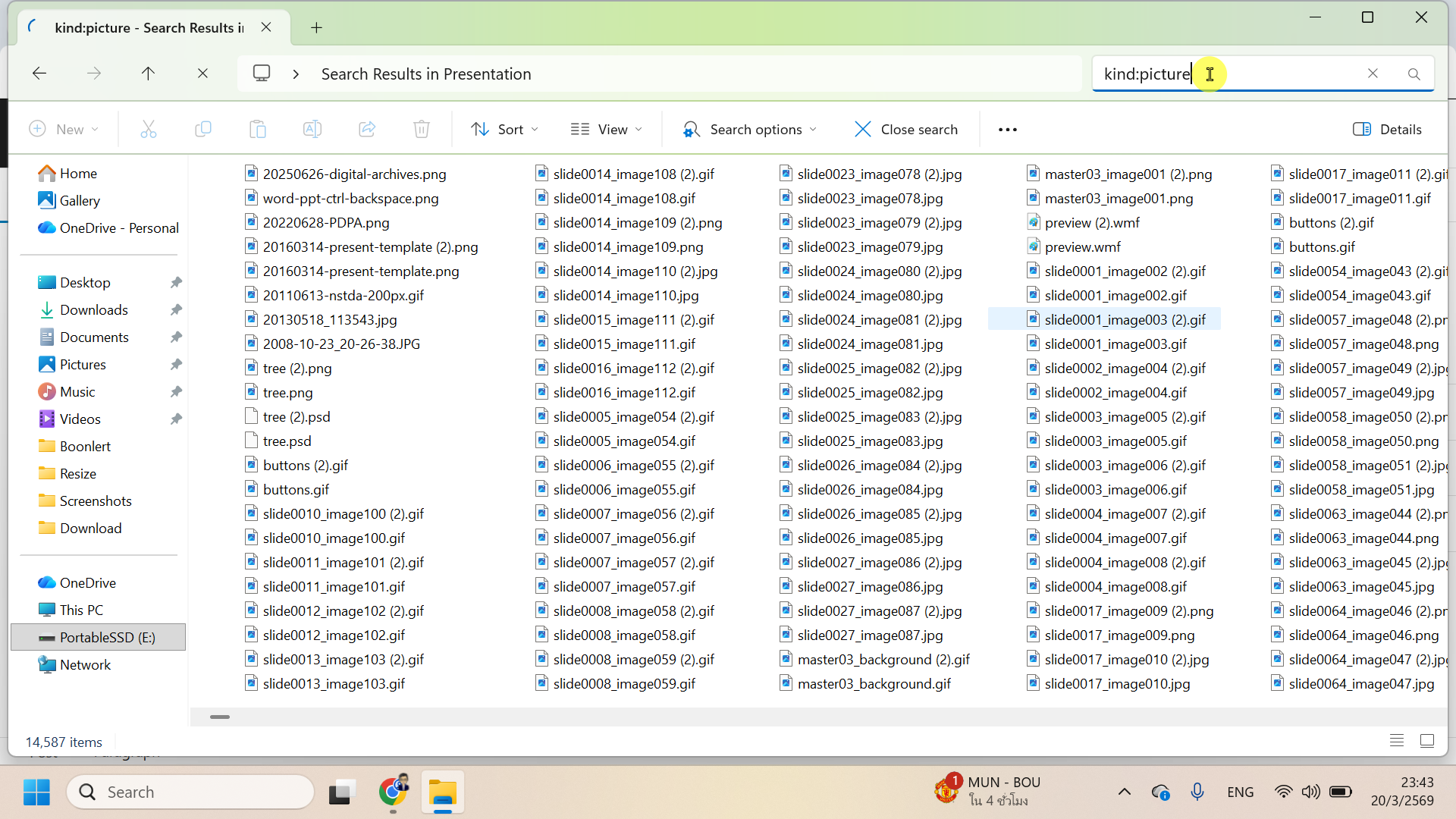
Task: Open the Sort dropdown
Action: [x=504, y=130]
